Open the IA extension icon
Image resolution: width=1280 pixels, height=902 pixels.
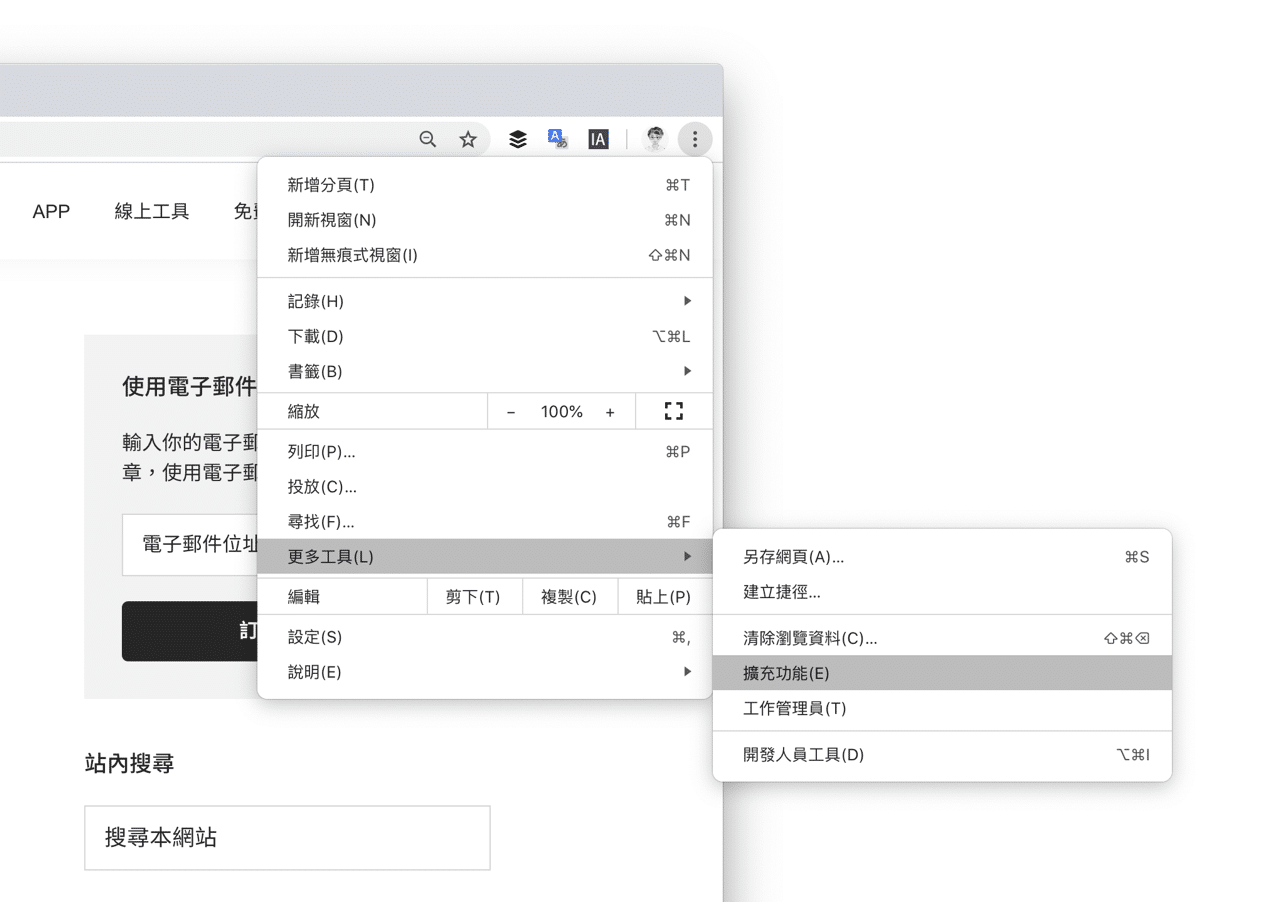click(598, 139)
